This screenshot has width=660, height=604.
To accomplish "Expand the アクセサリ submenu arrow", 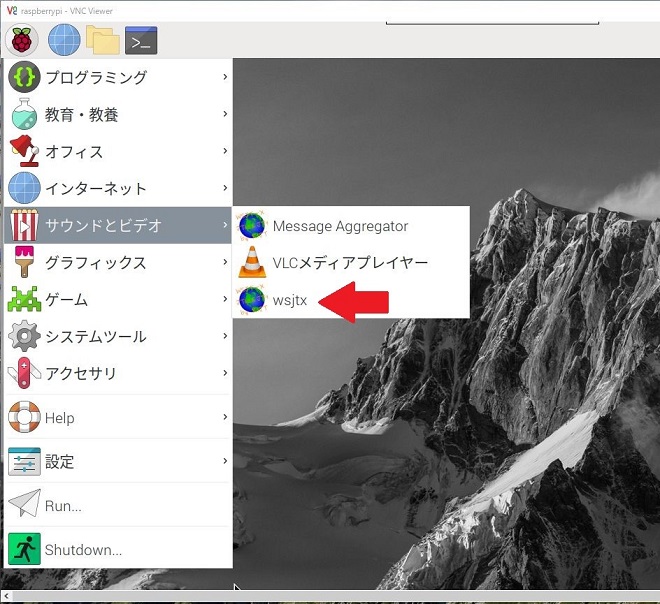I will [x=225, y=373].
